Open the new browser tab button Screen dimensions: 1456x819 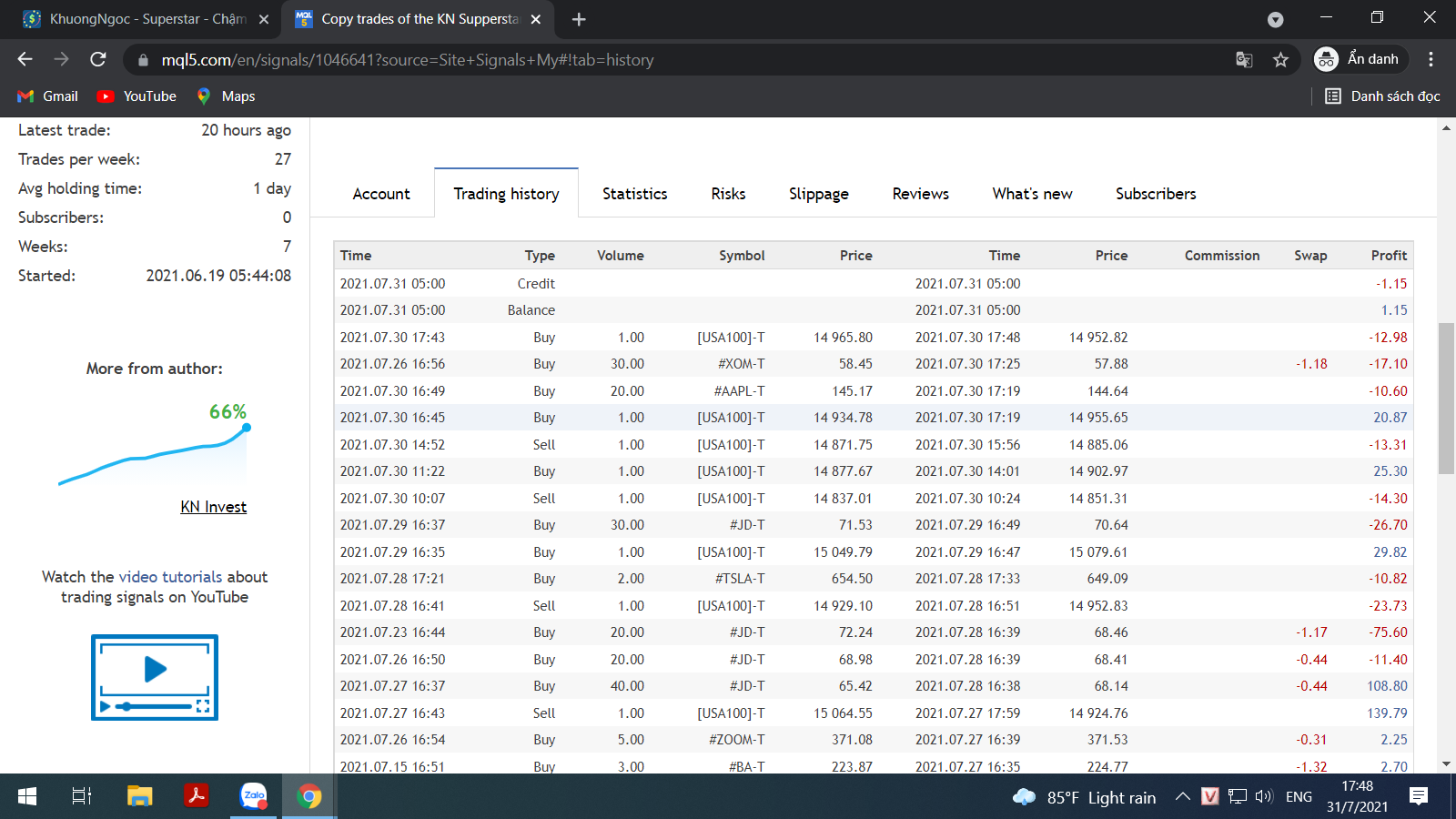tap(579, 19)
